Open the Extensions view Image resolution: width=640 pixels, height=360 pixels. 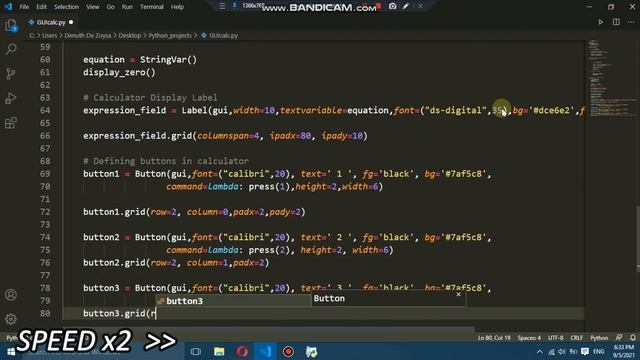point(11,122)
